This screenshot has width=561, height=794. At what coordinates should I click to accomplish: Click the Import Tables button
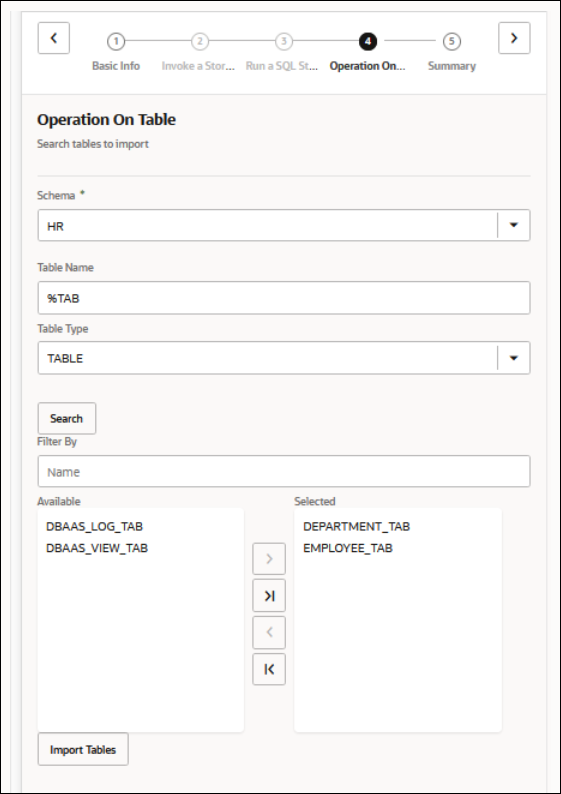(x=83, y=749)
